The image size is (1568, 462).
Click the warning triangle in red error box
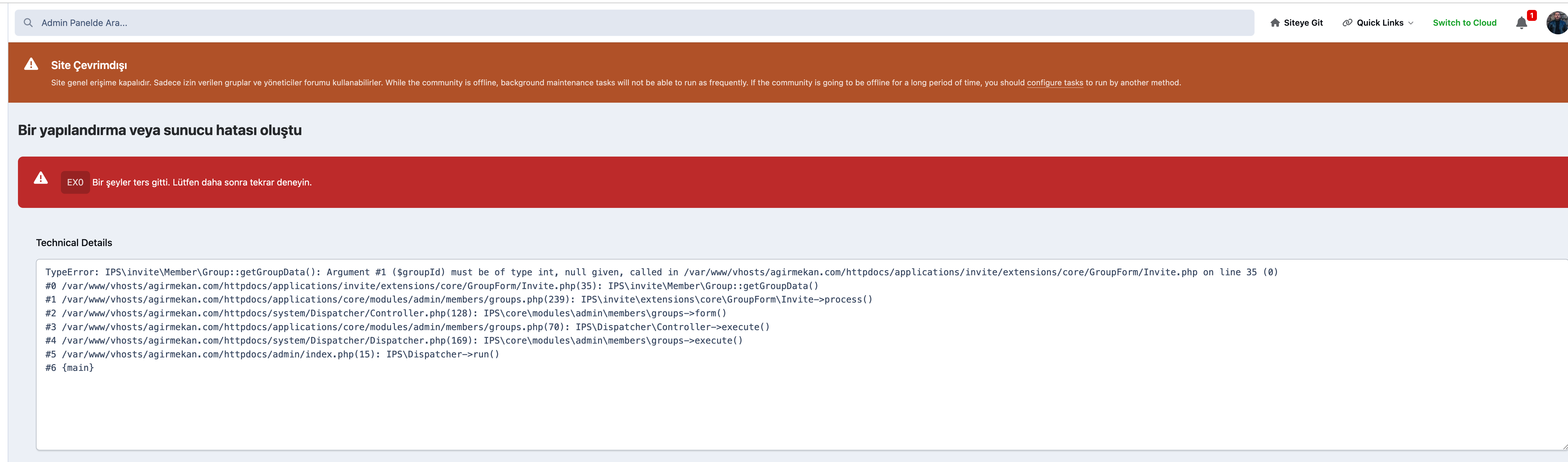click(x=41, y=178)
